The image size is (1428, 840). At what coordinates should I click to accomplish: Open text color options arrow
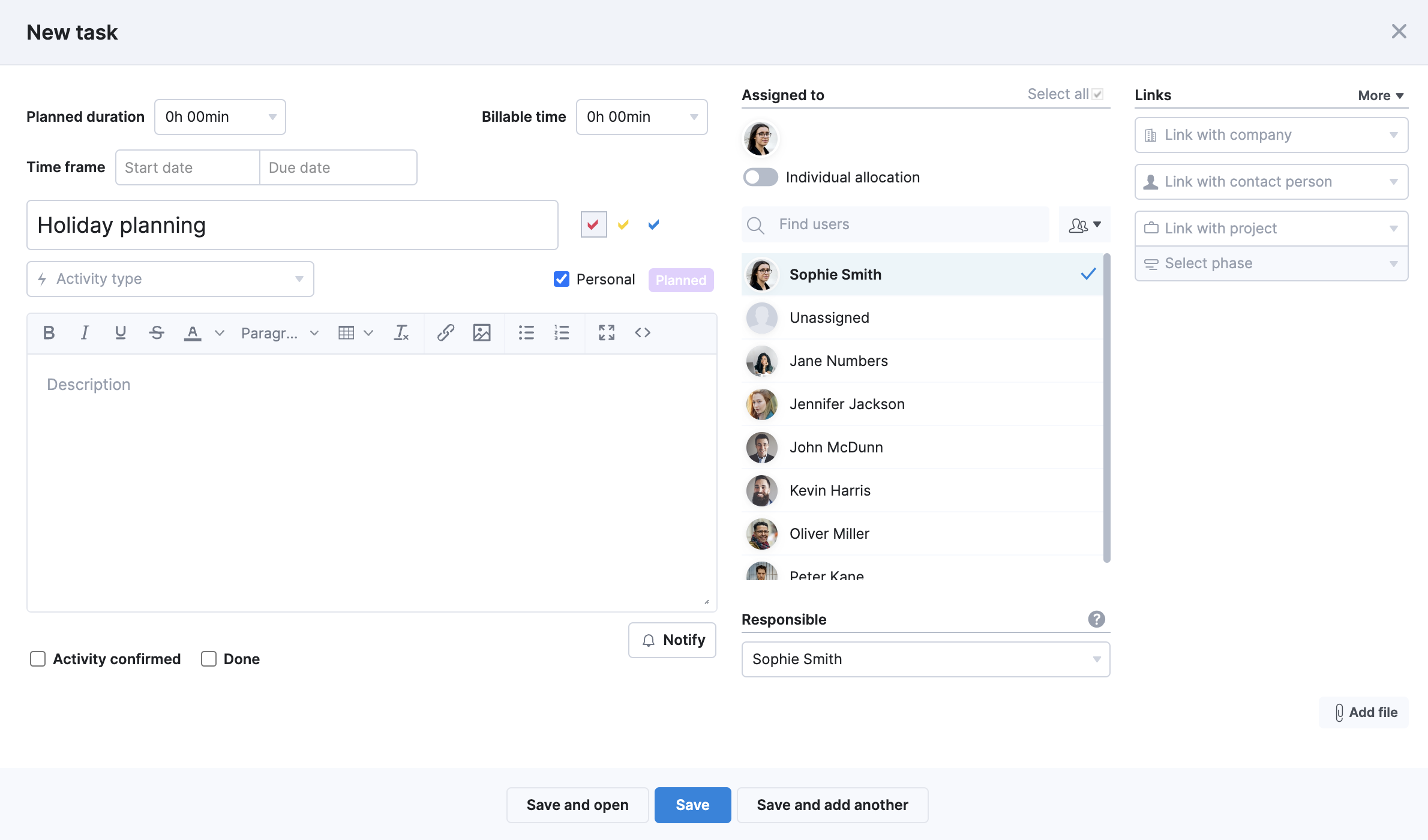(x=220, y=333)
